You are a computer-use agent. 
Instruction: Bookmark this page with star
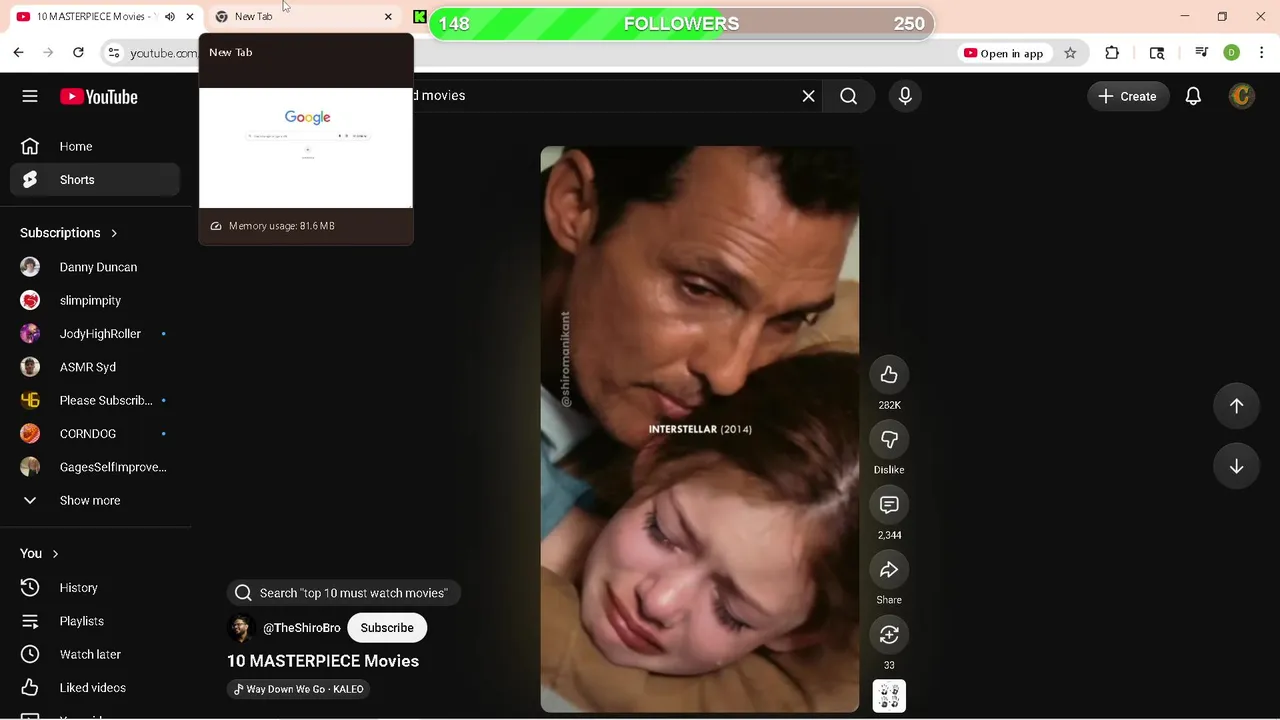pos(1070,53)
